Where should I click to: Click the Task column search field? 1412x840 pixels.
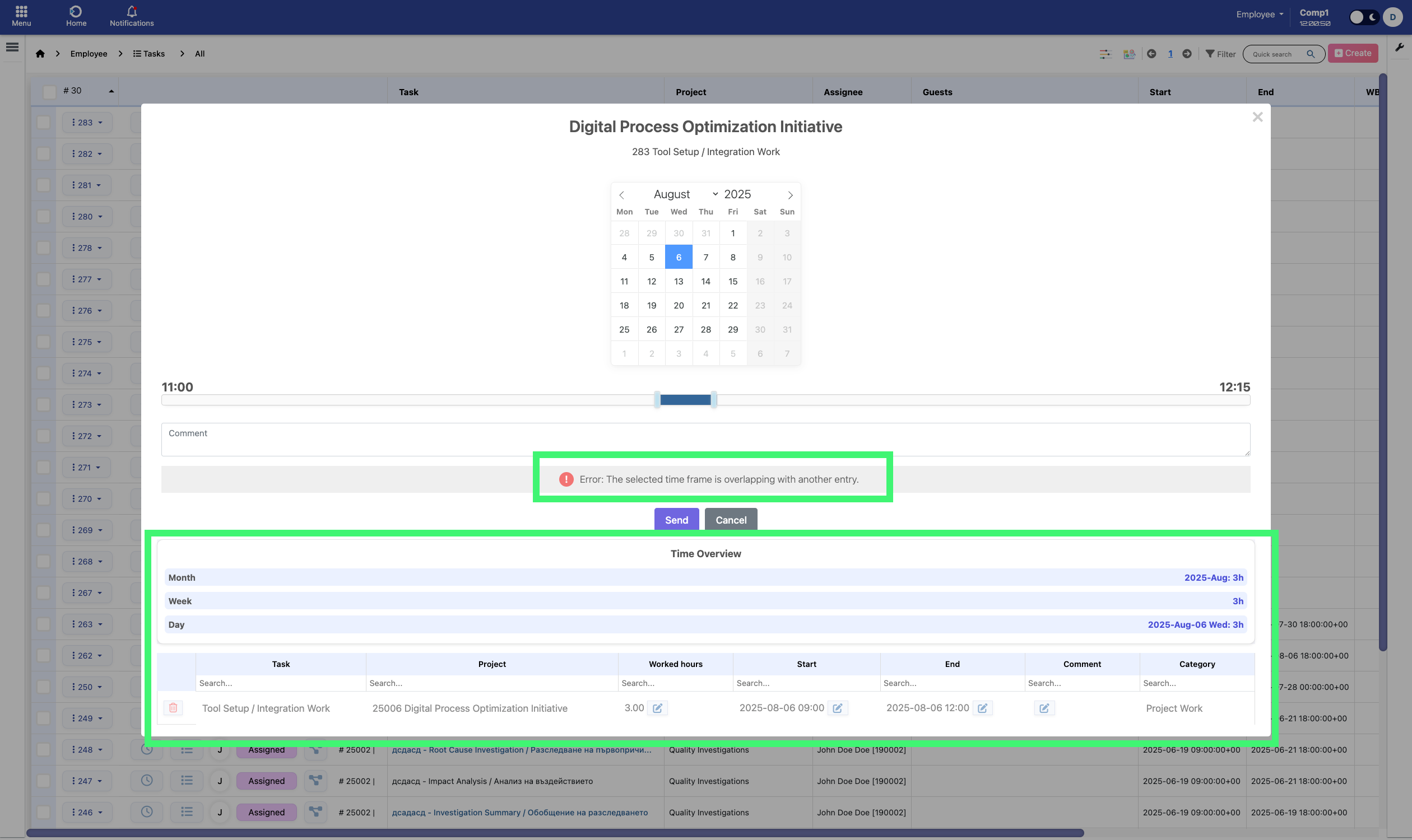coord(280,683)
